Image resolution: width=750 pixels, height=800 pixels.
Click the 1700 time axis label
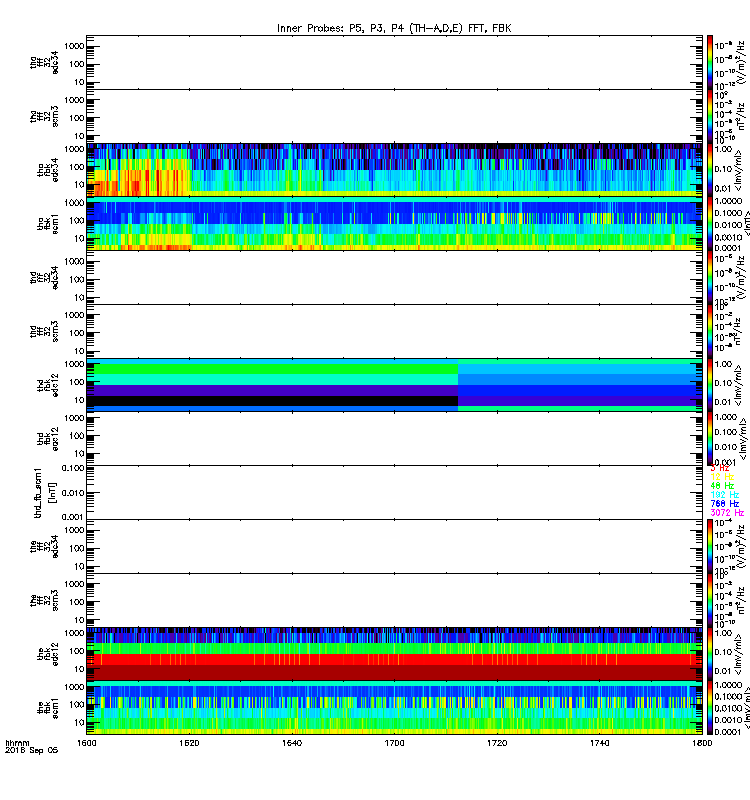coord(394,743)
